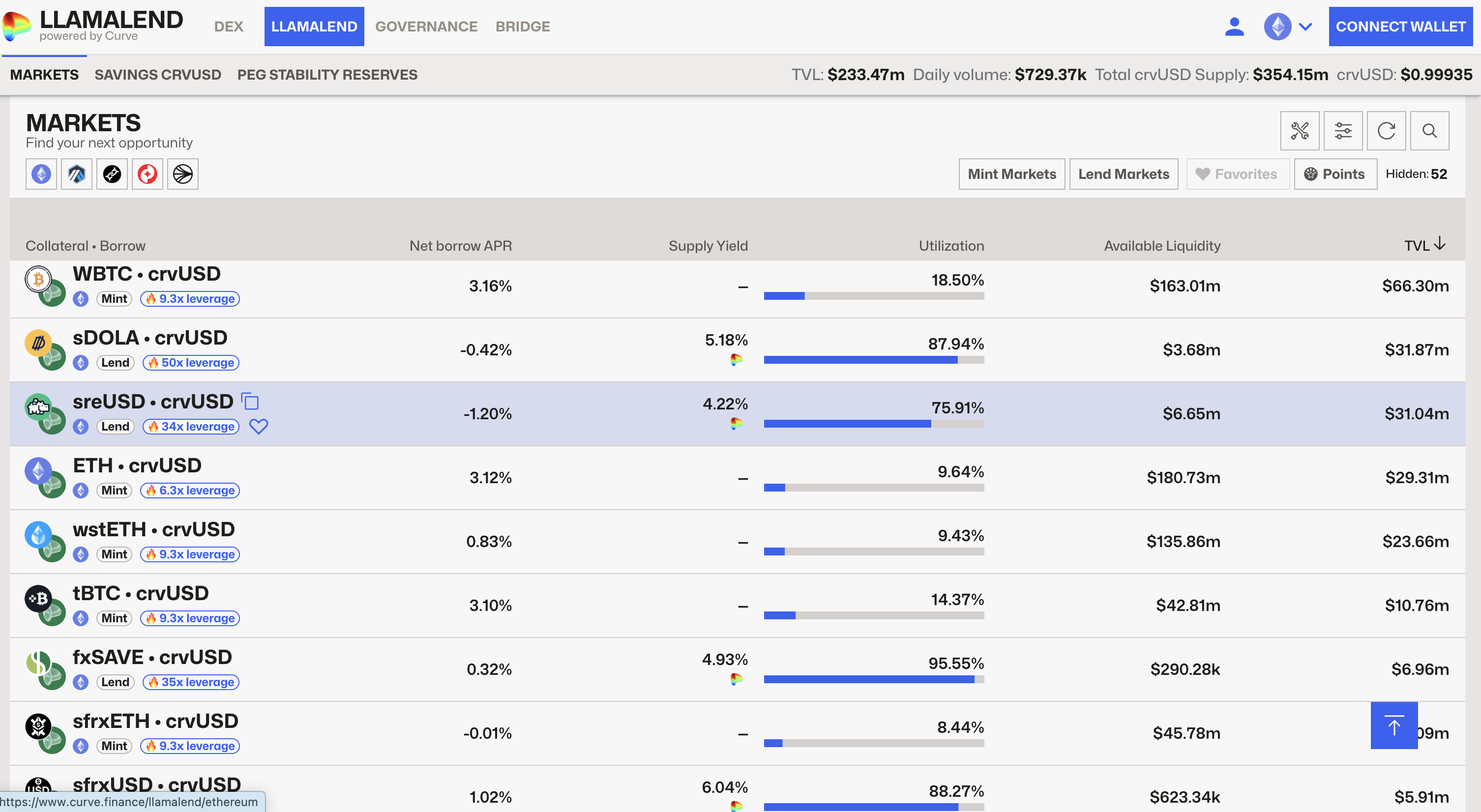
Task: Click the Connect Wallet button
Action: [1400, 27]
